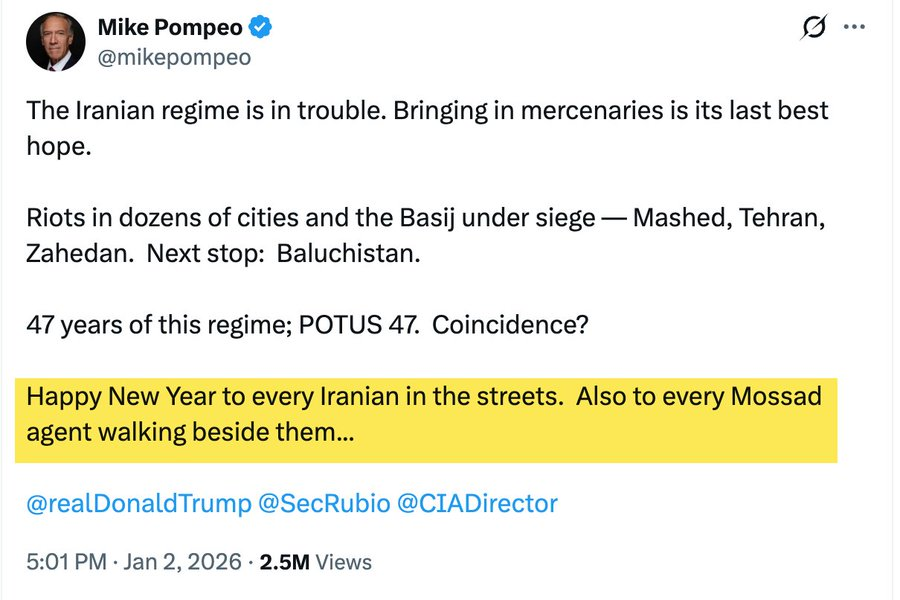Open the @CIADirector mention link
Screen dimensions: 900x600
point(477,503)
